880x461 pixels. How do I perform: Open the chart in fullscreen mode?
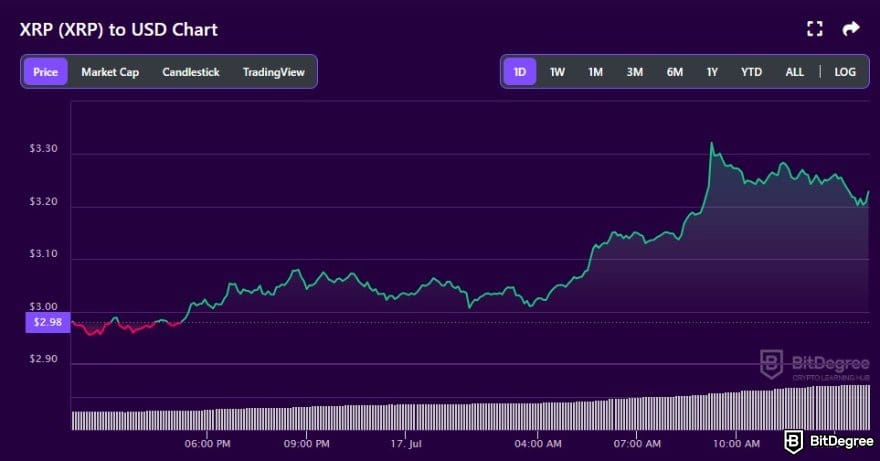(815, 29)
